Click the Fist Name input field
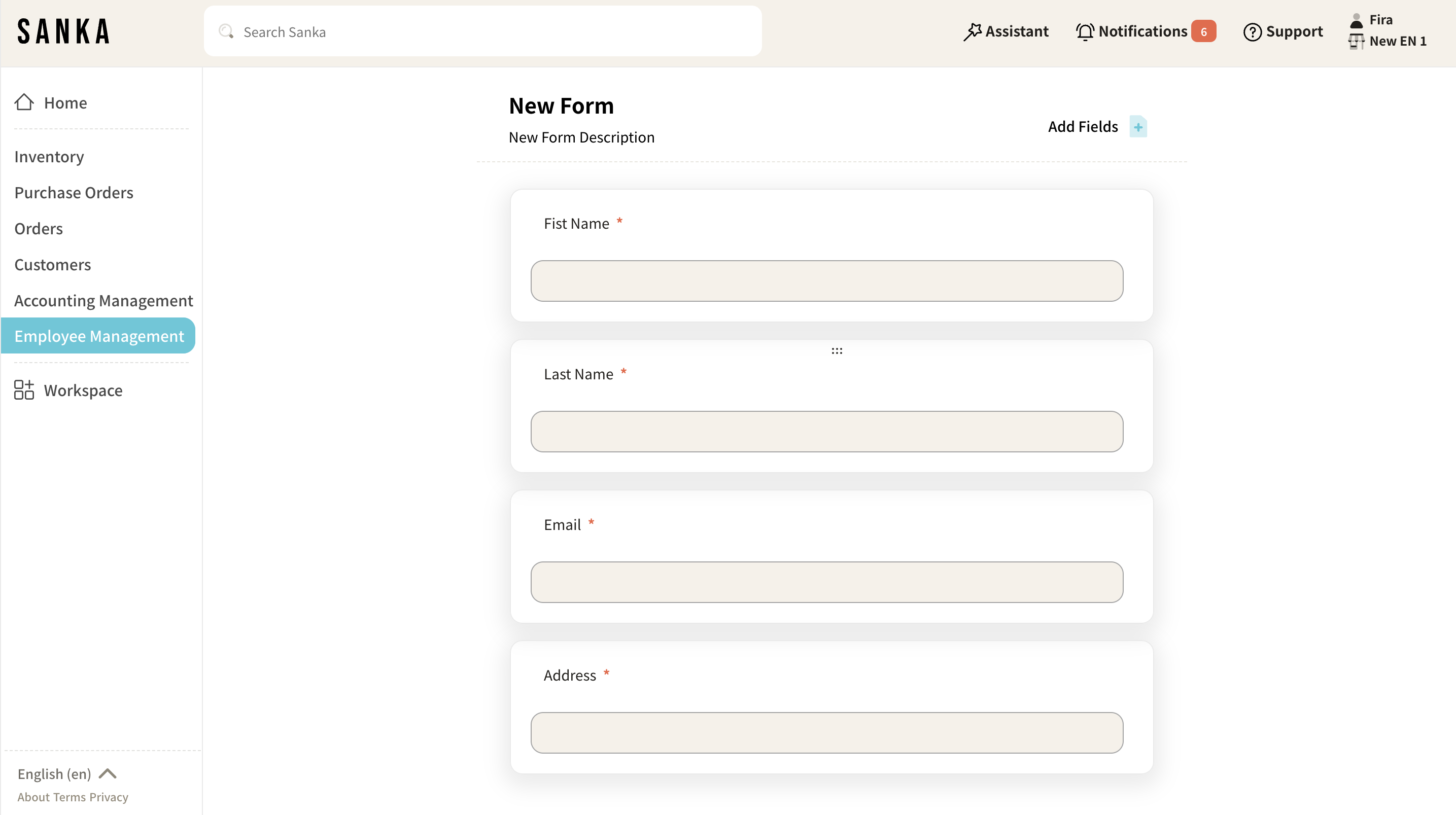Image resolution: width=1456 pixels, height=815 pixels. pos(826,281)
